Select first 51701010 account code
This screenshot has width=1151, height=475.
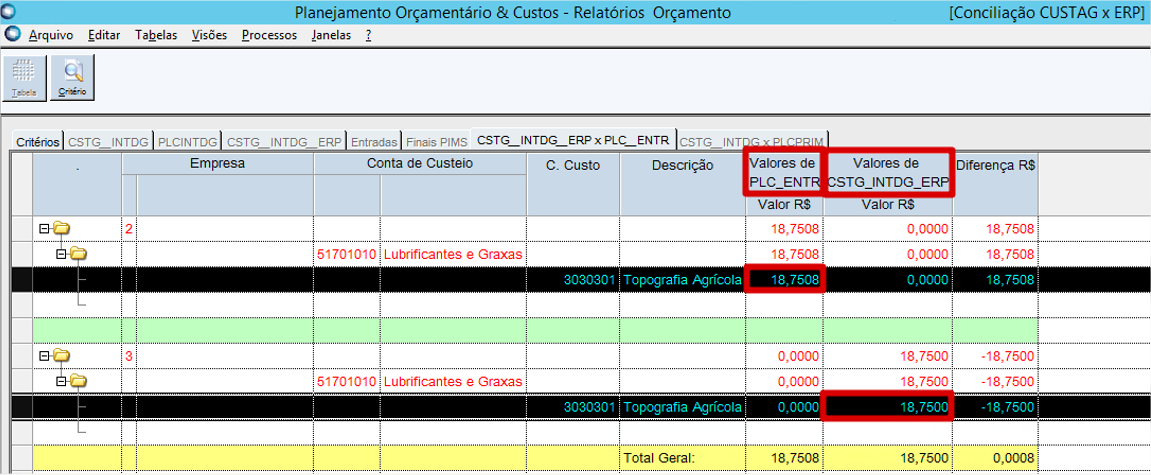pos(347,254)
